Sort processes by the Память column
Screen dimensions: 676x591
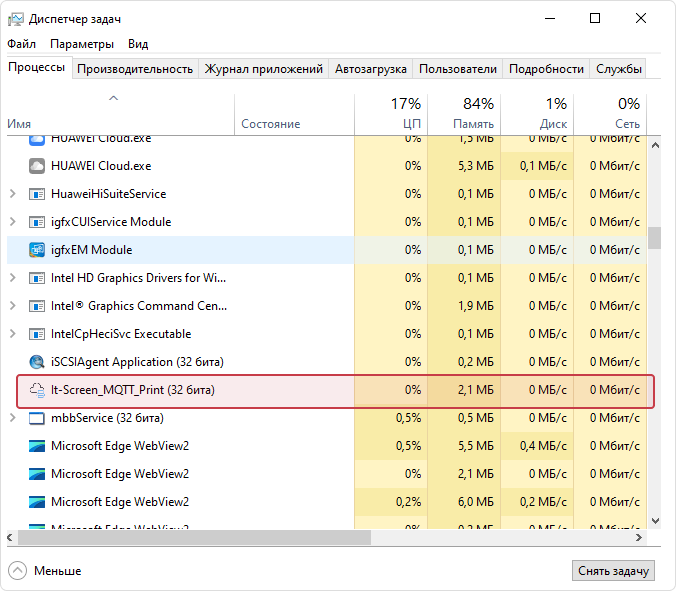464,112
